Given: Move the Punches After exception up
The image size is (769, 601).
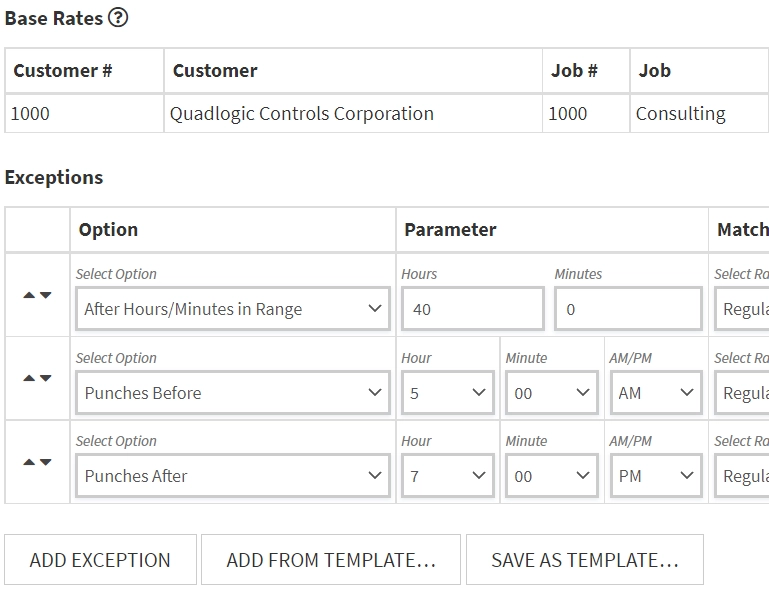Looking at the screenshot, I should click(30, 462).
